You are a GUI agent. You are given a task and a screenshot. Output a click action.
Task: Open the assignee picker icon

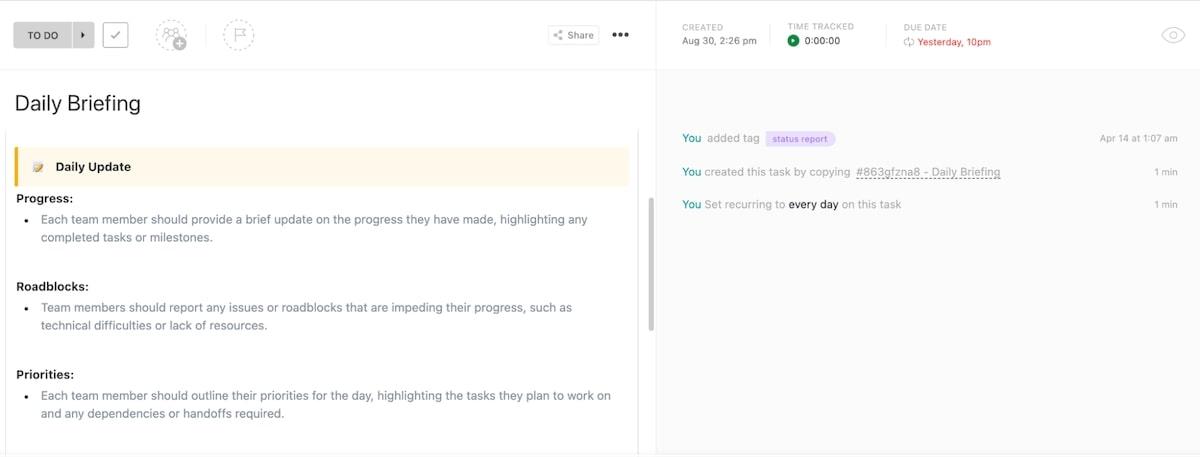tap(171, 35)
